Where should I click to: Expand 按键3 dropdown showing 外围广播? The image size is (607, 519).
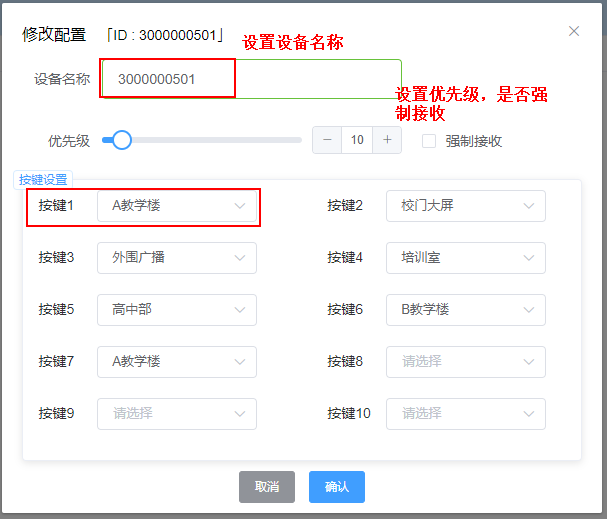[x=176, y=258]
